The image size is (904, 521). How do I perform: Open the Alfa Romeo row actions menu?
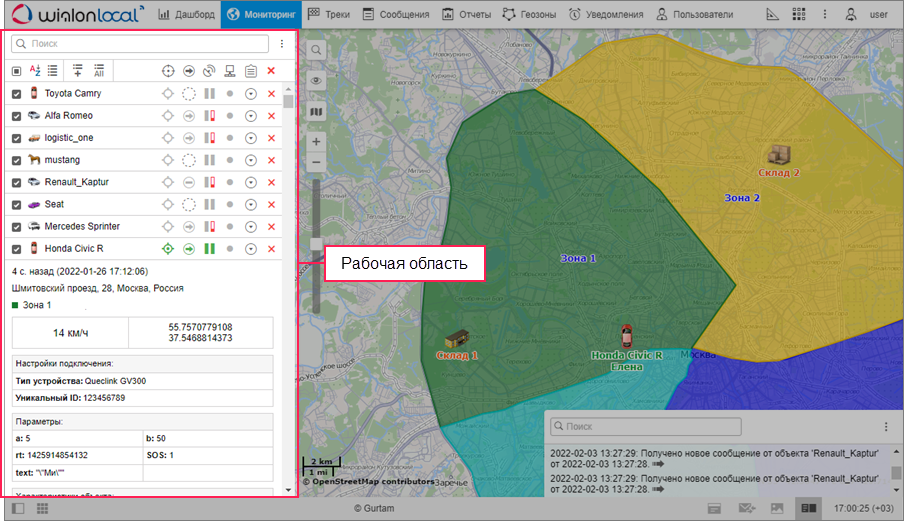point(251,116)
